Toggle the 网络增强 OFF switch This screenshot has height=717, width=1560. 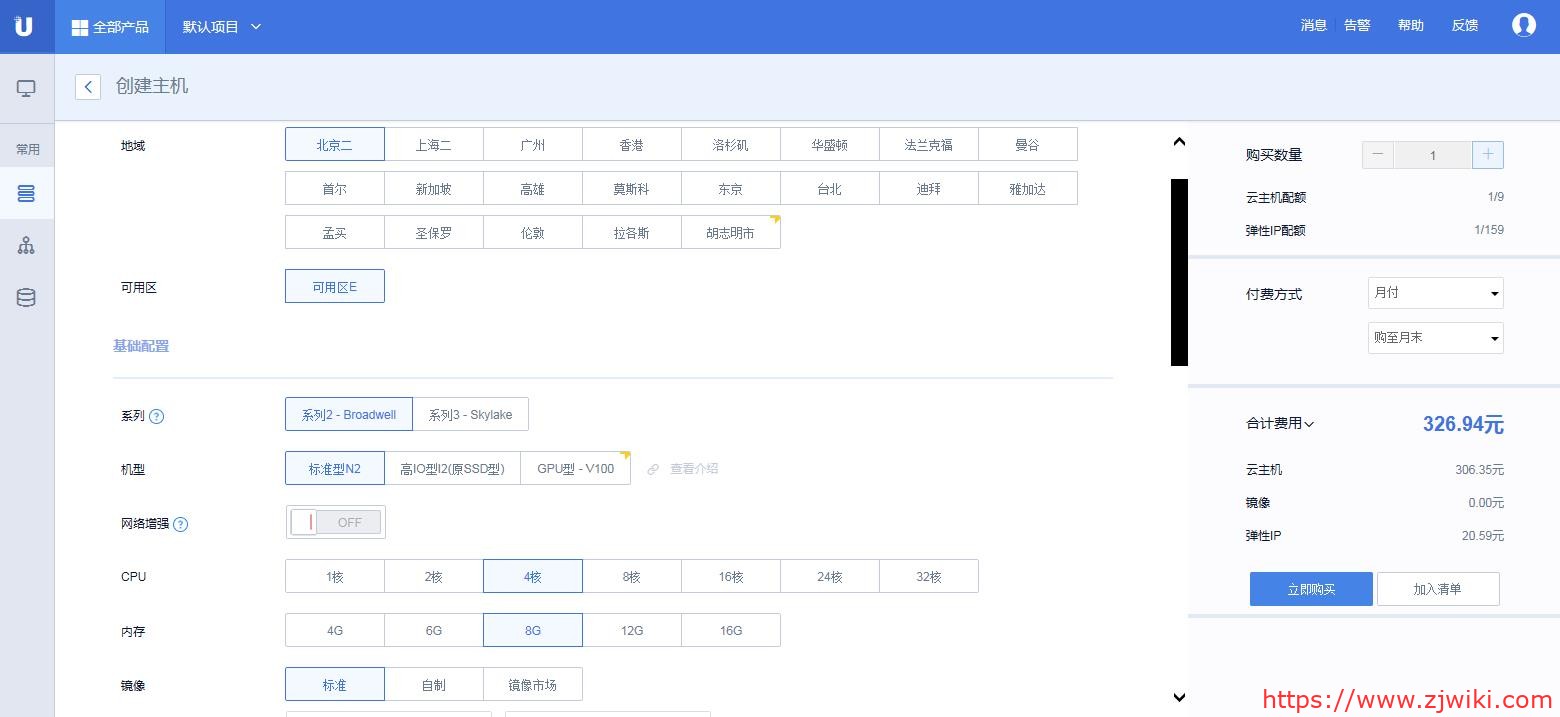click(335, 522)
